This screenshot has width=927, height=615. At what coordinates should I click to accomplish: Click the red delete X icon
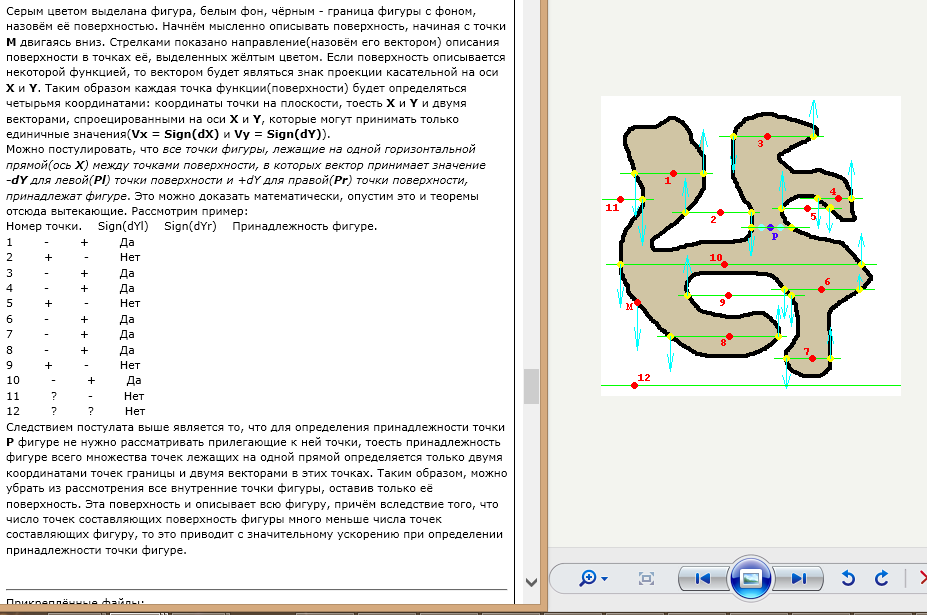(x=921, y=578)
